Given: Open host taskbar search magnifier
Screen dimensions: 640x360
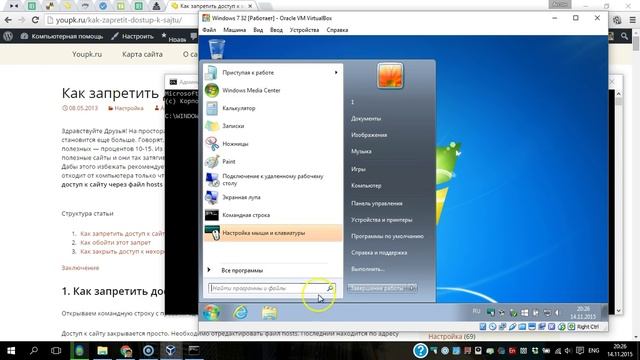Looking at the screenshot, I should click(34, 351).
